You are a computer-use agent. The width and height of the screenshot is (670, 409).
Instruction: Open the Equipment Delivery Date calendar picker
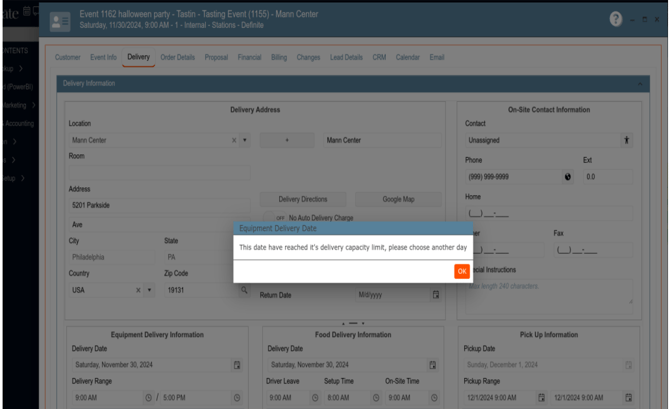point(237,366)
